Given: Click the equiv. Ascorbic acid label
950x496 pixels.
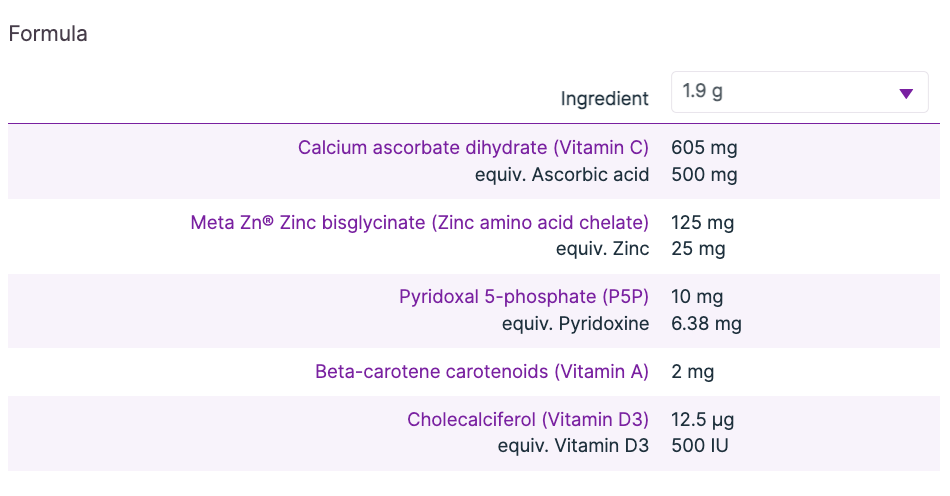Looking at the screenshot, I should [562, 175].
